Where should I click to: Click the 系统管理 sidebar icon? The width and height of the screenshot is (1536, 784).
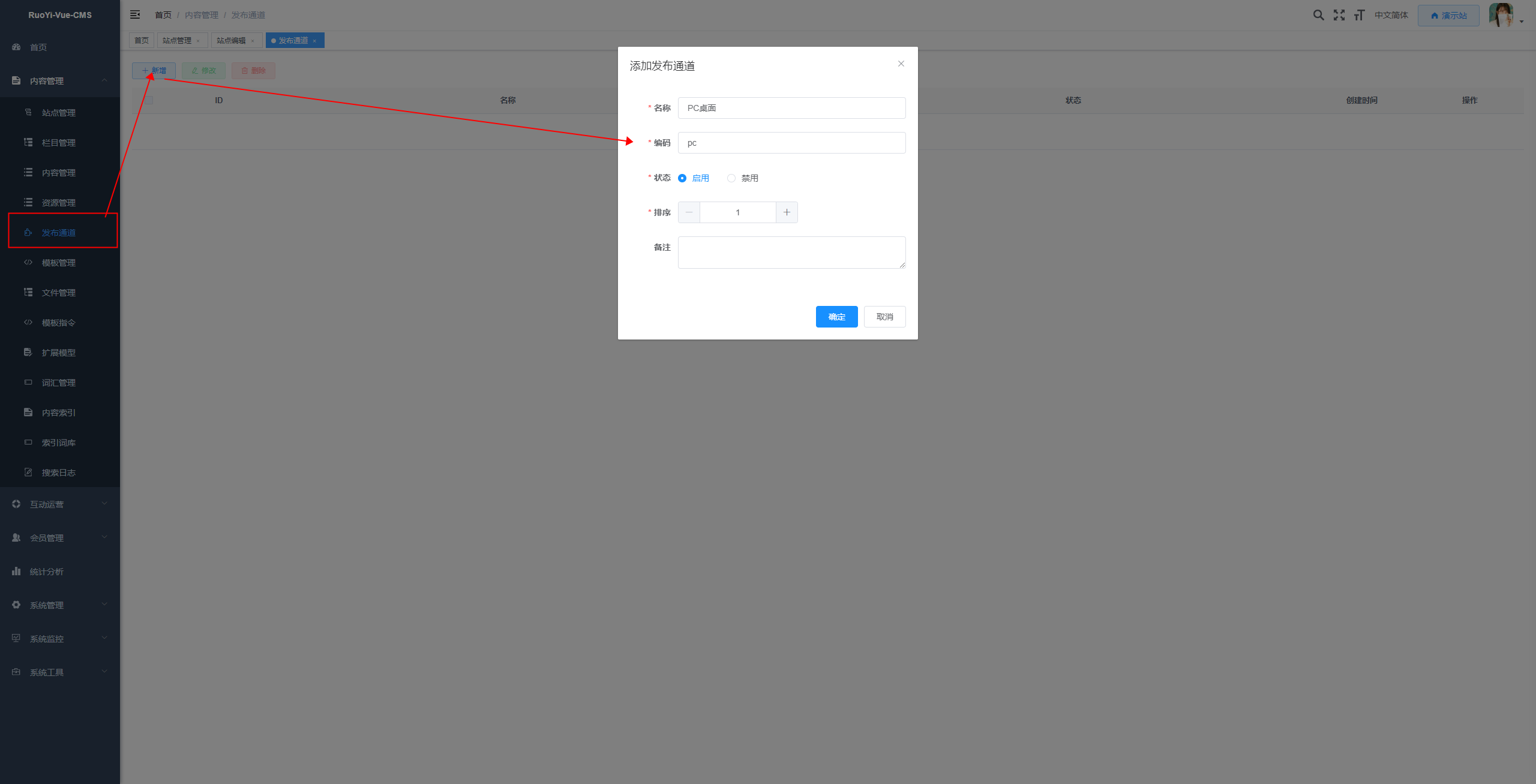(16, 604)
